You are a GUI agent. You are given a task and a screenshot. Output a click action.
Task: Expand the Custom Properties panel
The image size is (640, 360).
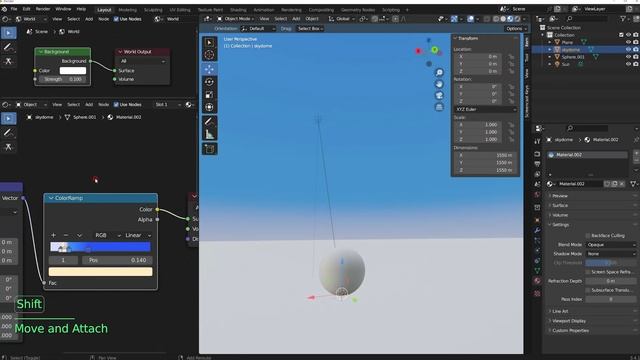click(570, 330)
